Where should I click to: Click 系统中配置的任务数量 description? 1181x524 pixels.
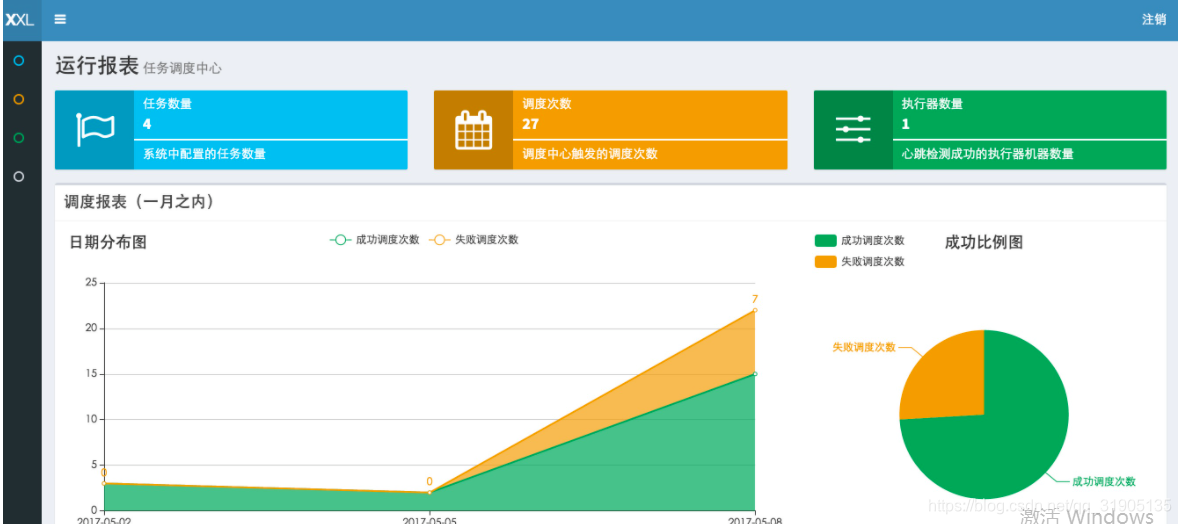point(204,154)
